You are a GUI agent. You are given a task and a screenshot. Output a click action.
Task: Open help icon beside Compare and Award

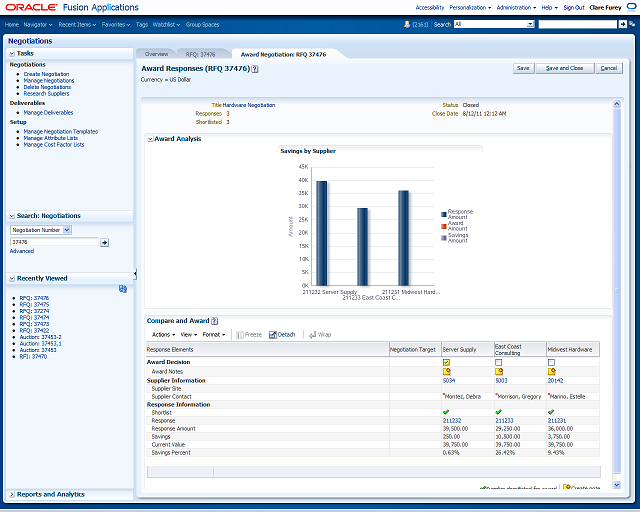point(215,321)
